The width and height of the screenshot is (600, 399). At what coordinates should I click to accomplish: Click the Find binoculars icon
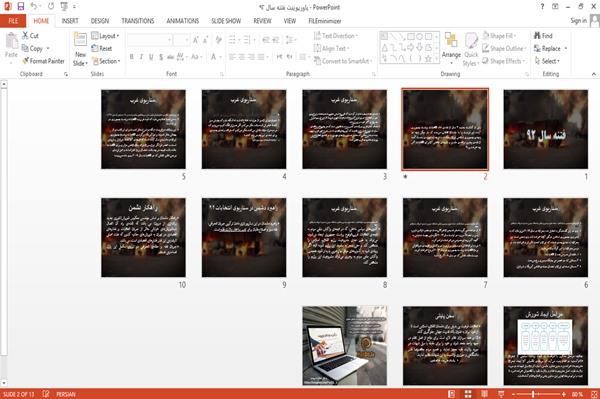(537, 36)
